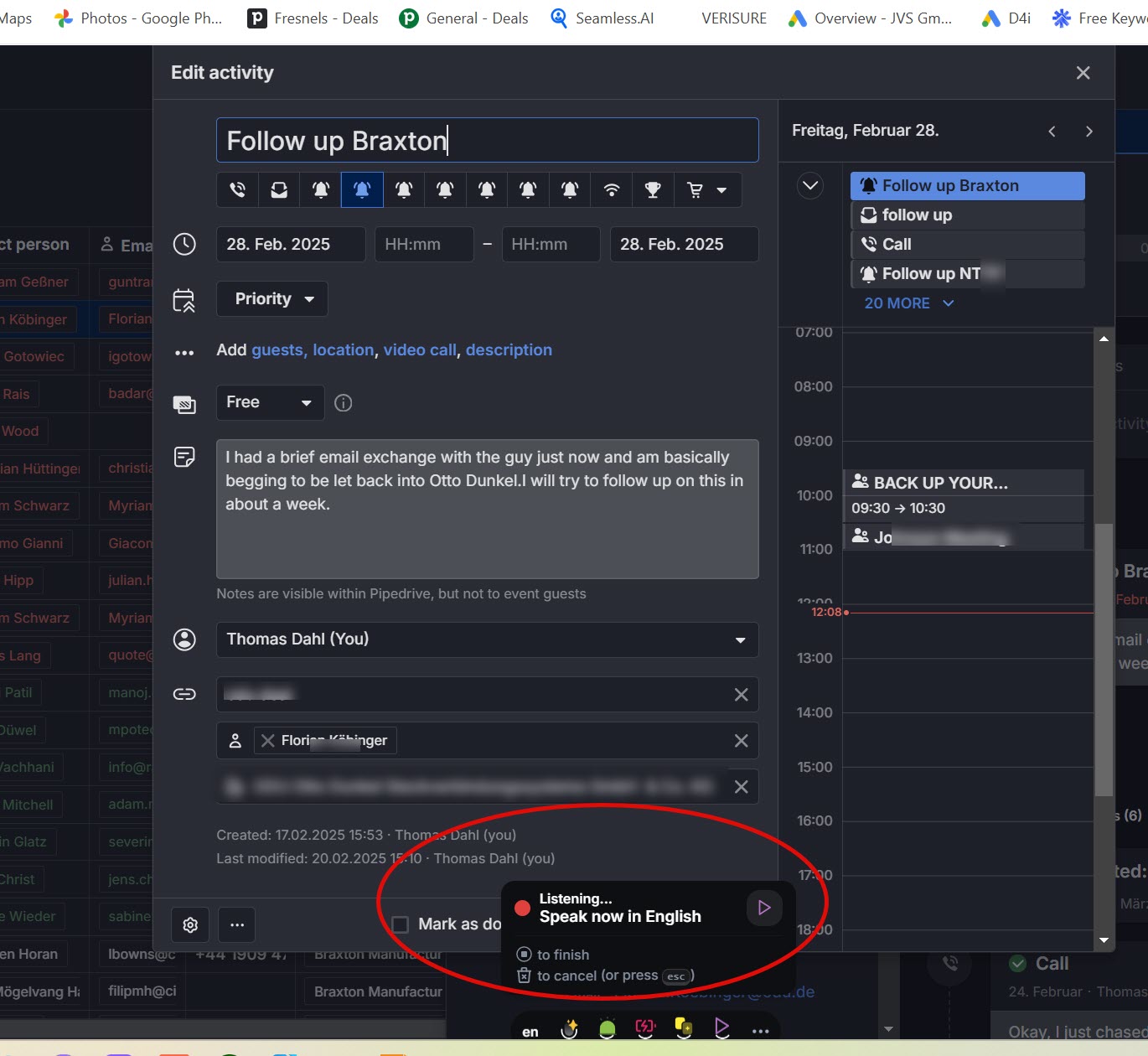Go to next day in calendar
This screenshot has width=1148, height=1056.
pyautogui.click(x=1089, y=132)
